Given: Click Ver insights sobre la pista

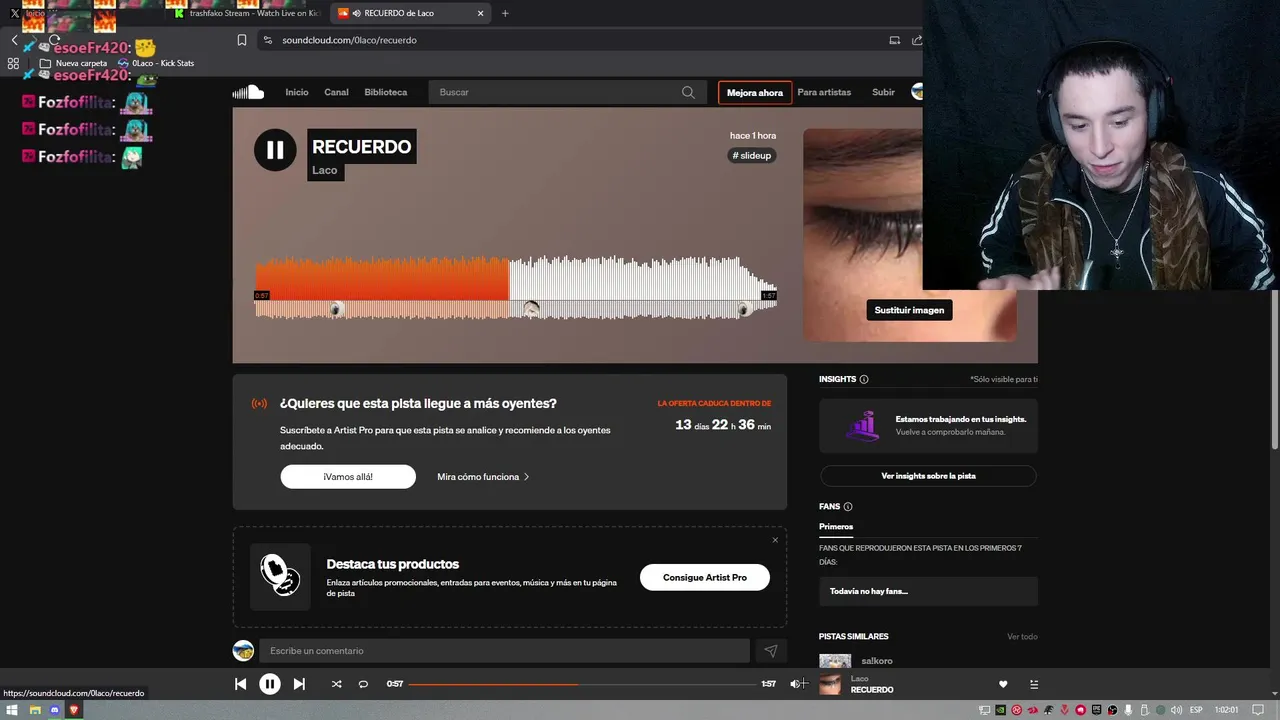Looking at the screenshot, I should (928, 476).
